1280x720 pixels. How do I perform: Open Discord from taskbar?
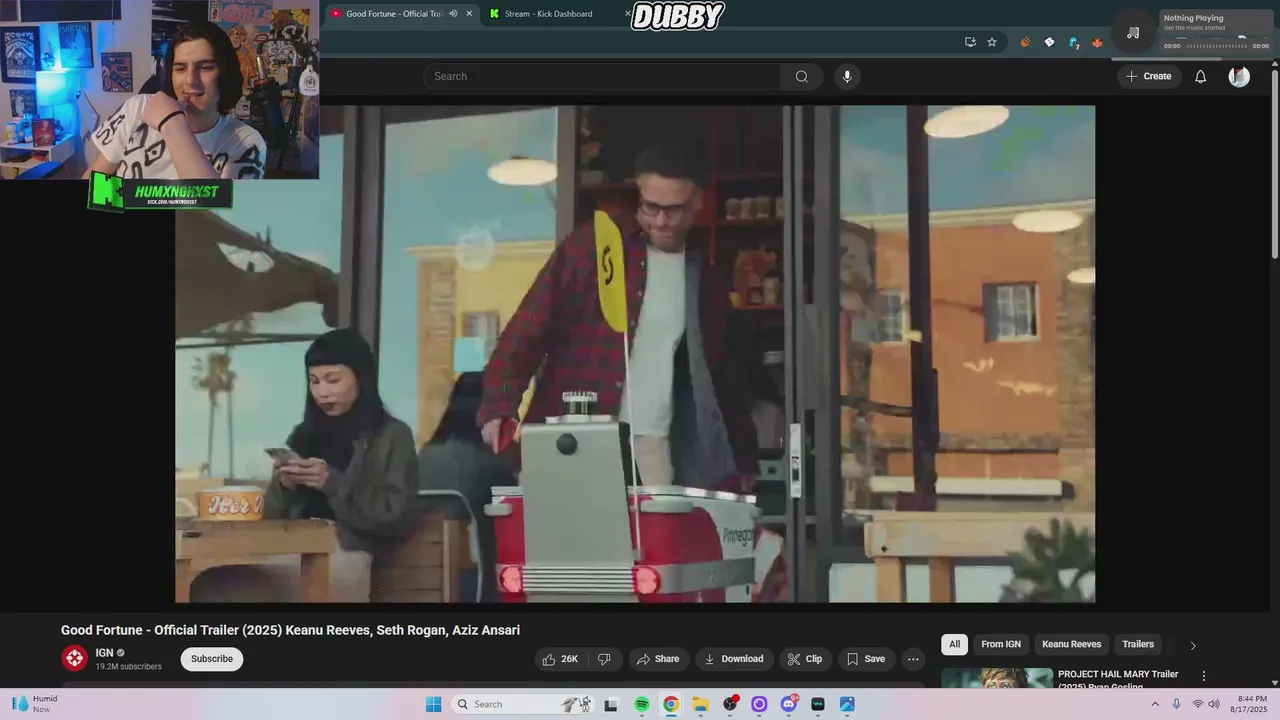coord(789,704)
